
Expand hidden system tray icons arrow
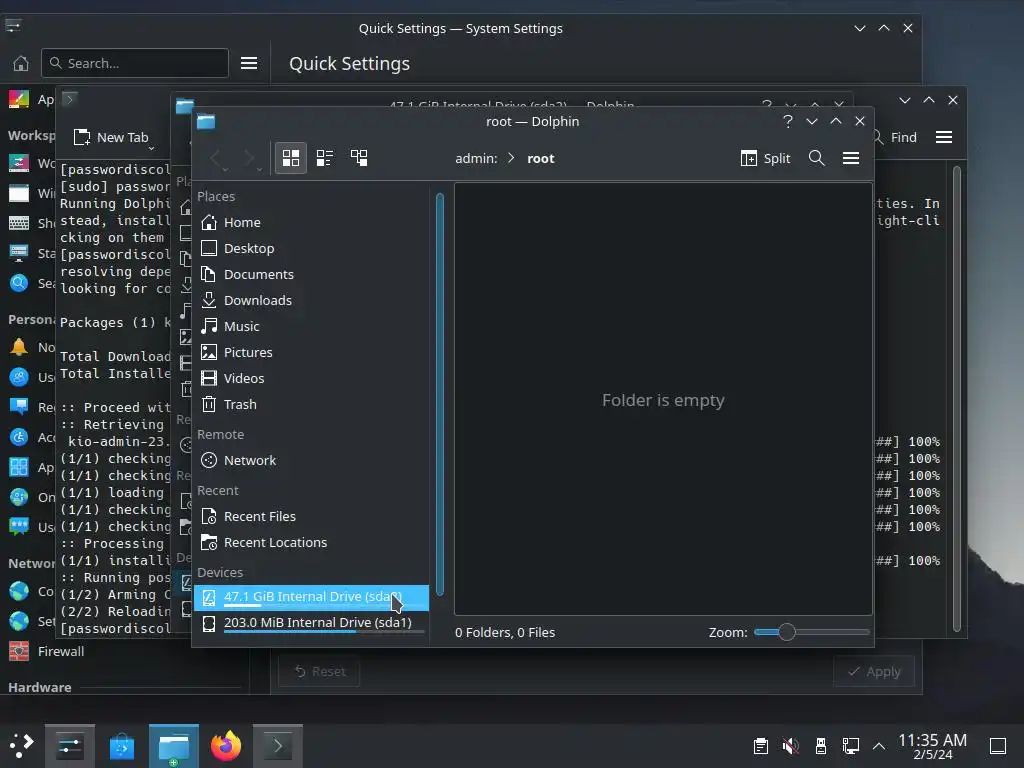(x=879, y=745)
